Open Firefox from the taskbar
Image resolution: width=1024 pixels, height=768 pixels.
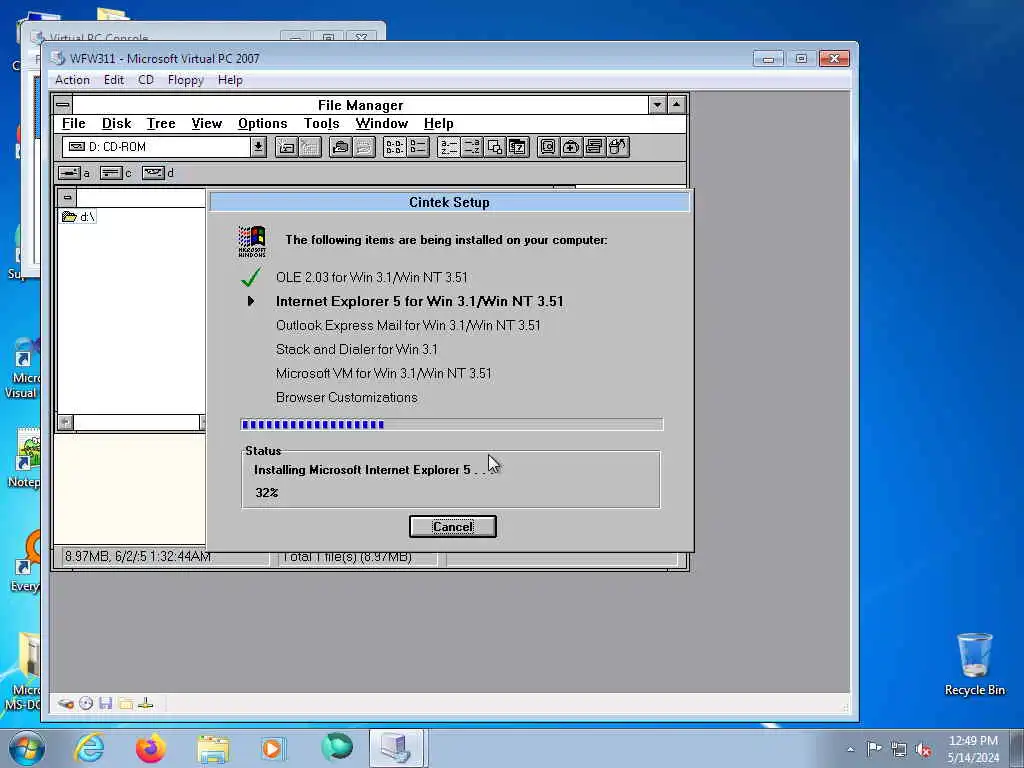(x=151, y=748)
